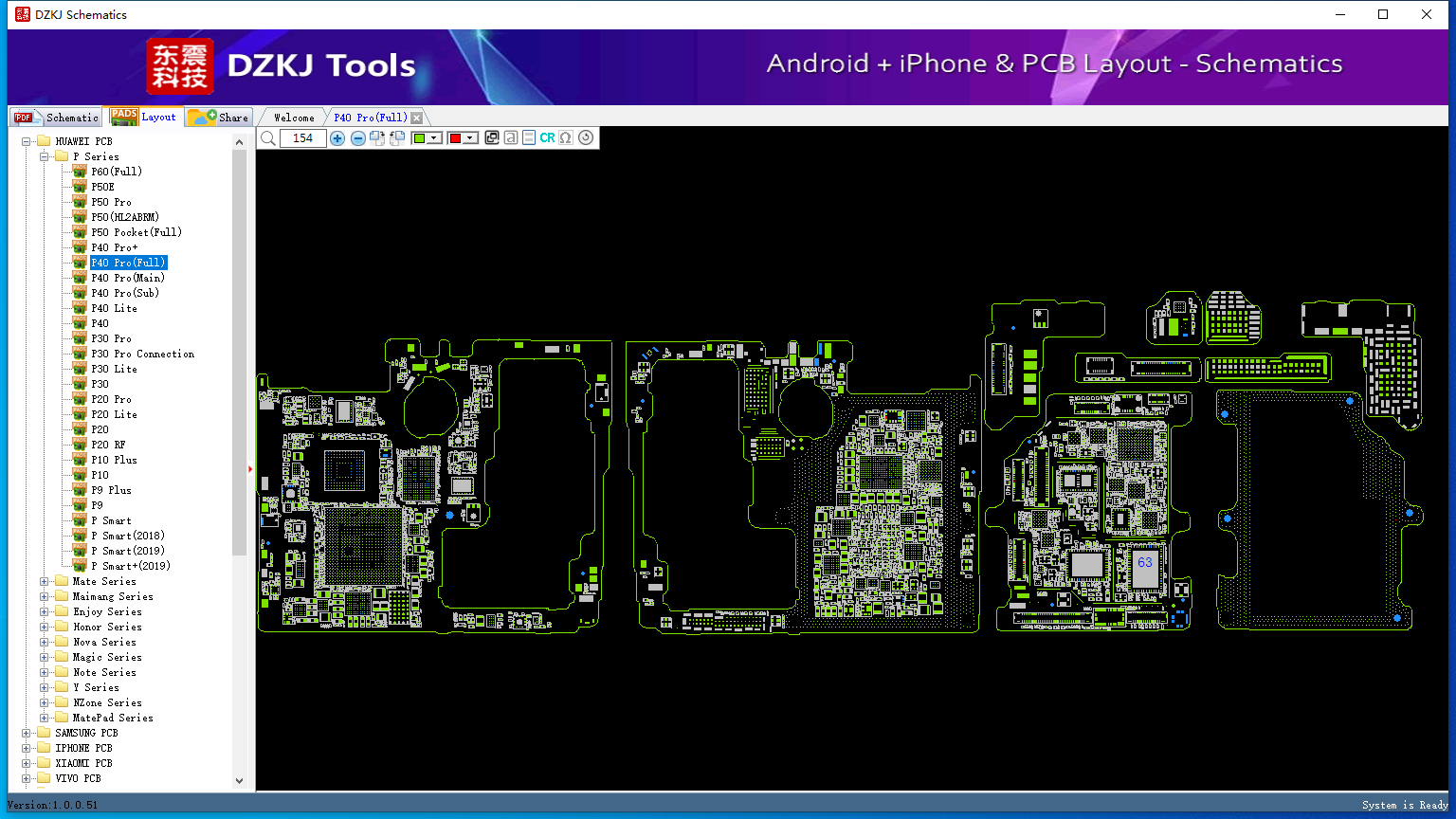Close the P40 Pro(Full) tab
The height and width of the screenshot is (819, 1456).
click(416, 118)
